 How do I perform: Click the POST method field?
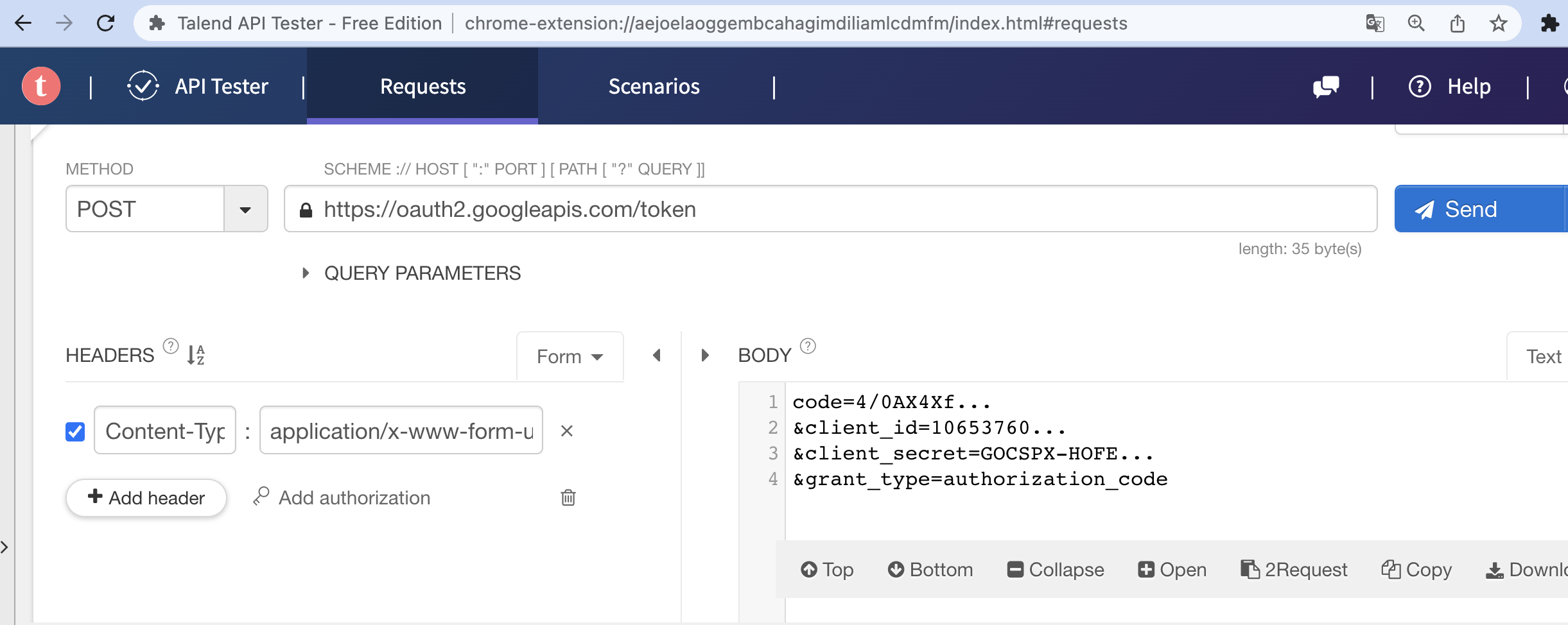[145, 209]
